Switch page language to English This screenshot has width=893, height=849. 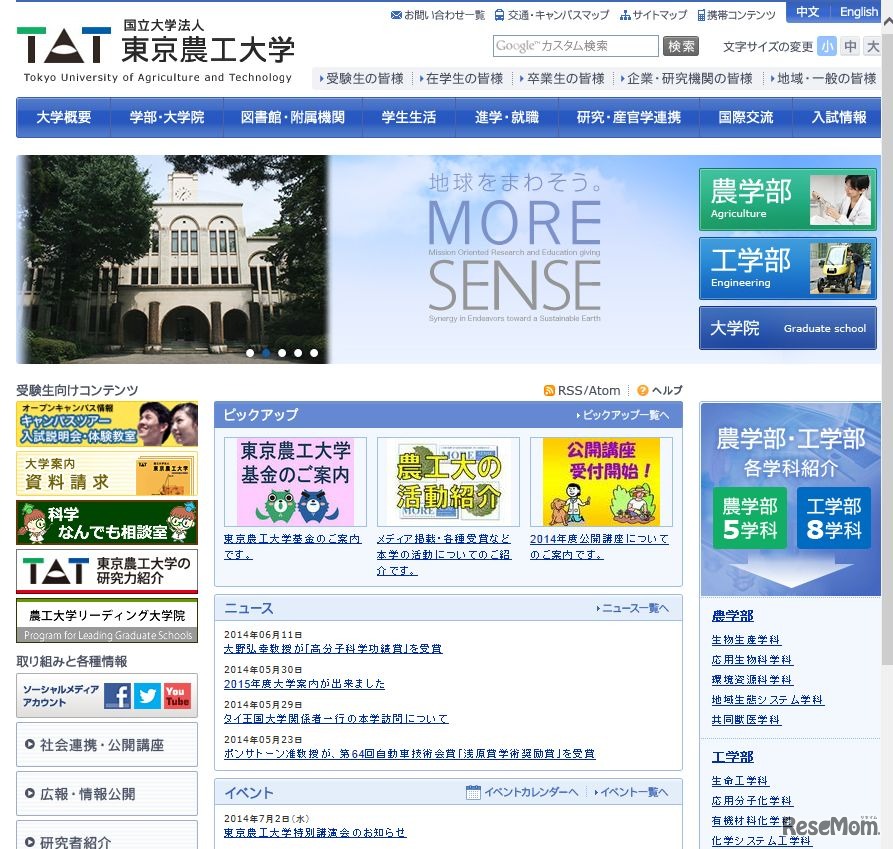pyautogui.click(x=858, y=11)
